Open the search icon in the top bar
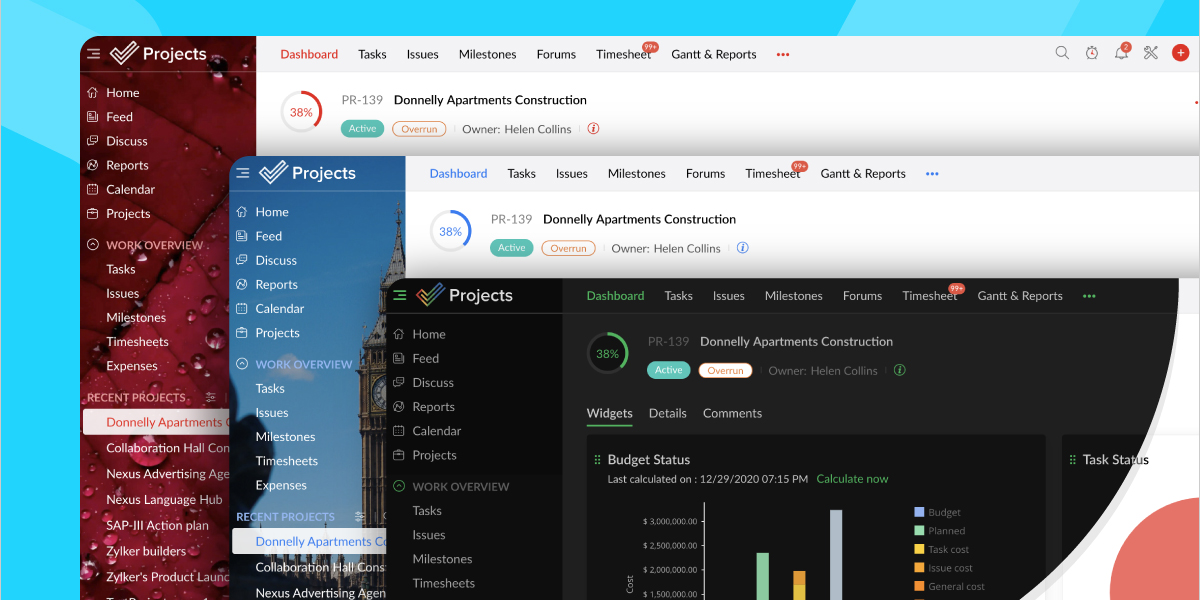Screen dimensions: 1200x600 pos(1062,53)
